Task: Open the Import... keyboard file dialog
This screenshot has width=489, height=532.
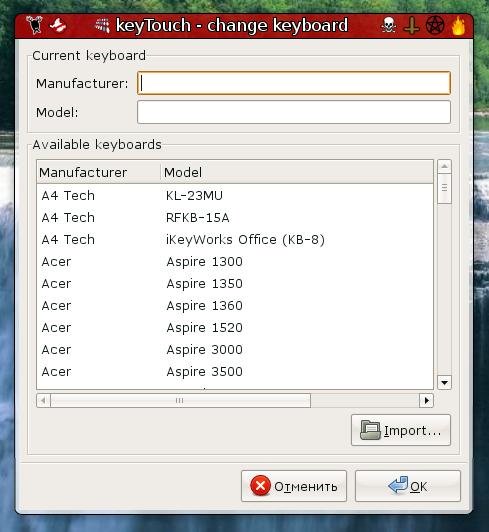Action: pos(401,430)
